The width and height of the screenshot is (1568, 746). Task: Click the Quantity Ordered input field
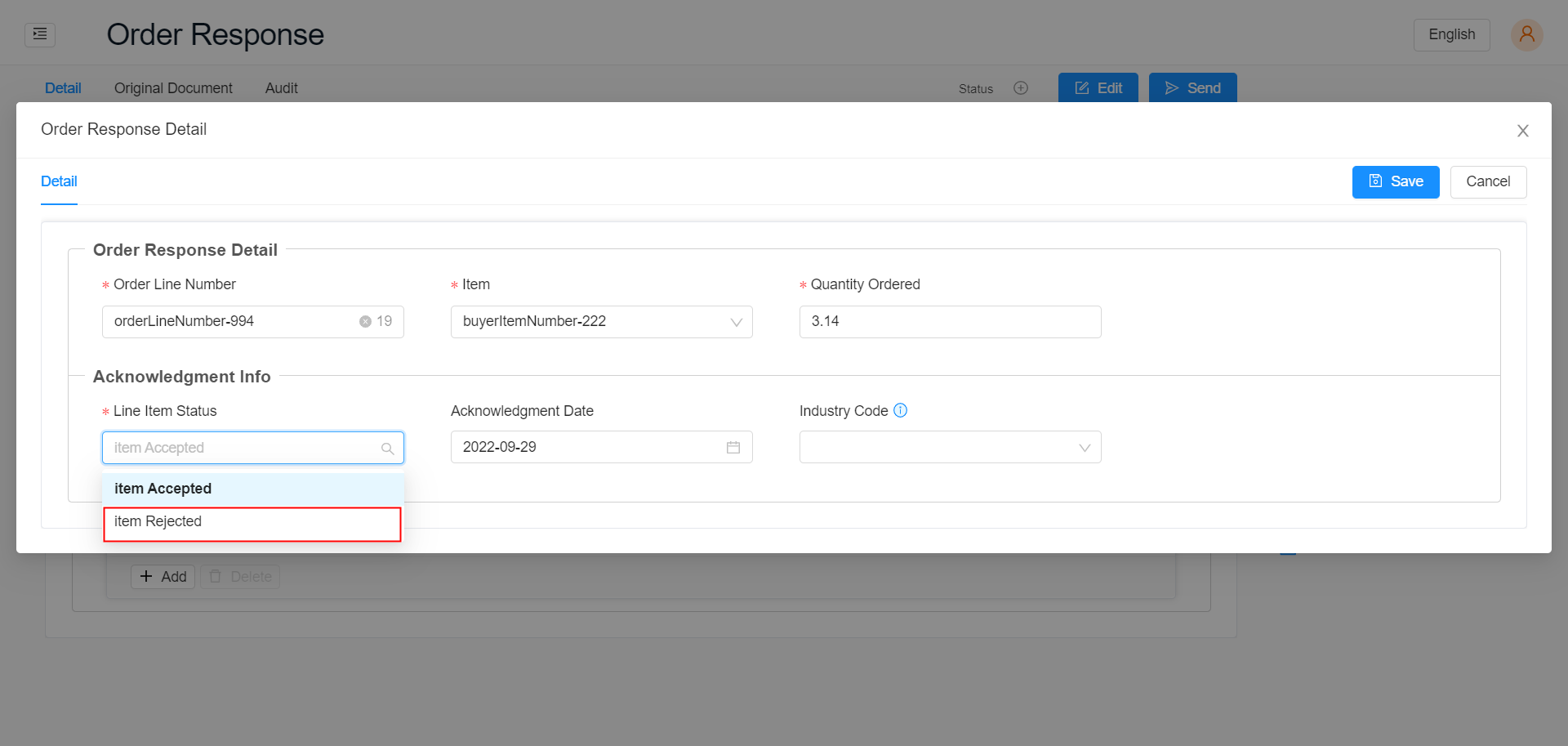pyautogui.click(x=950, y=321)
